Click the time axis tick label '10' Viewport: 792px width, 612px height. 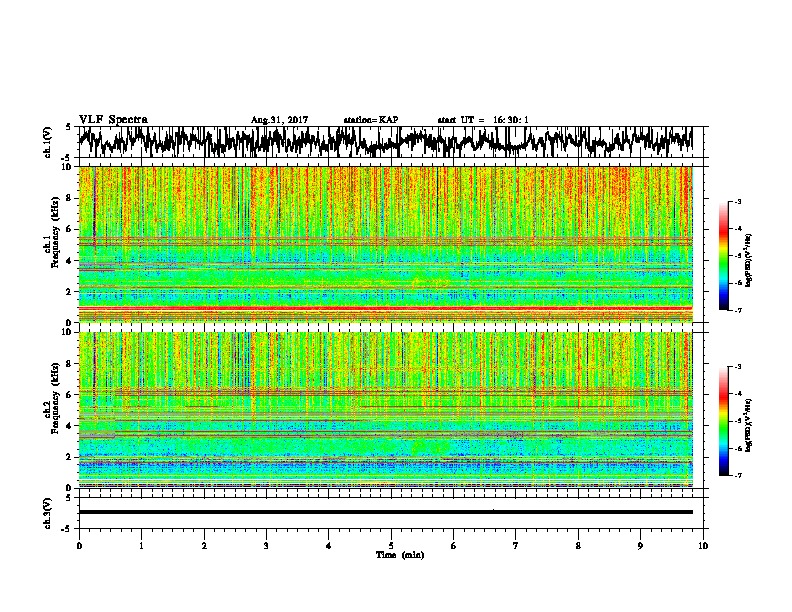pos(703,546)
